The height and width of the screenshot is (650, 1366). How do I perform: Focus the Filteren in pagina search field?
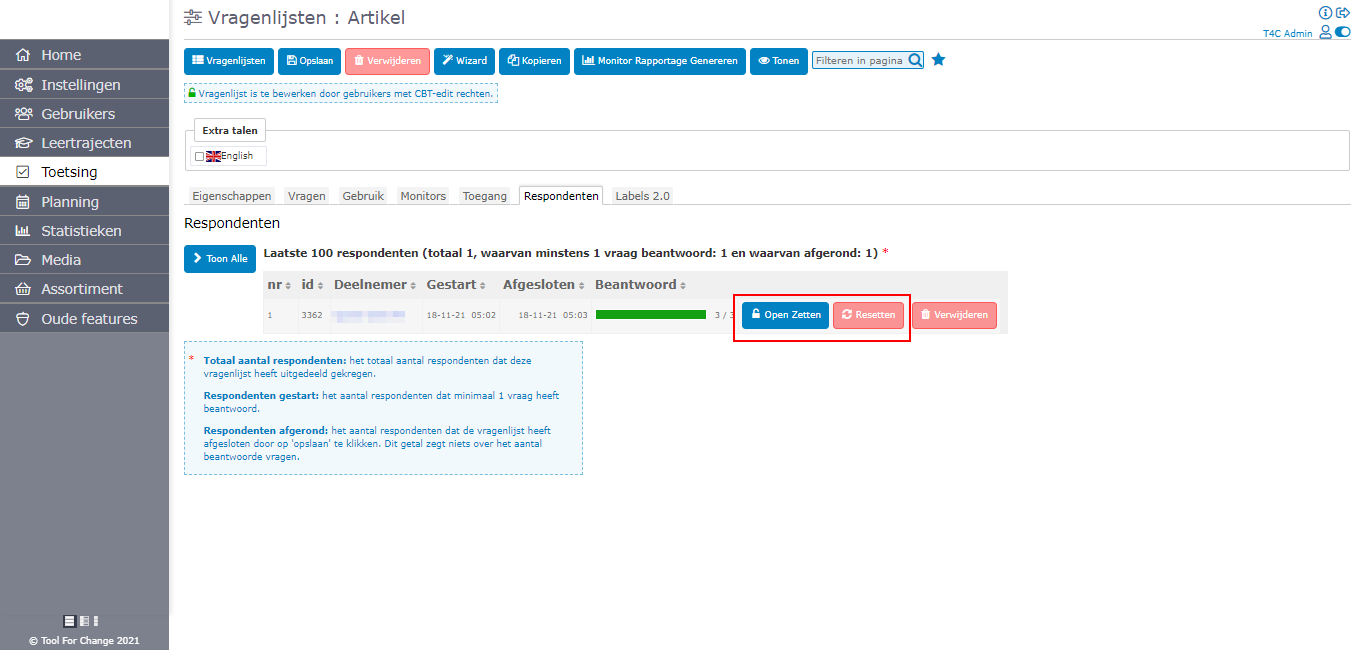tap(859, 61)
